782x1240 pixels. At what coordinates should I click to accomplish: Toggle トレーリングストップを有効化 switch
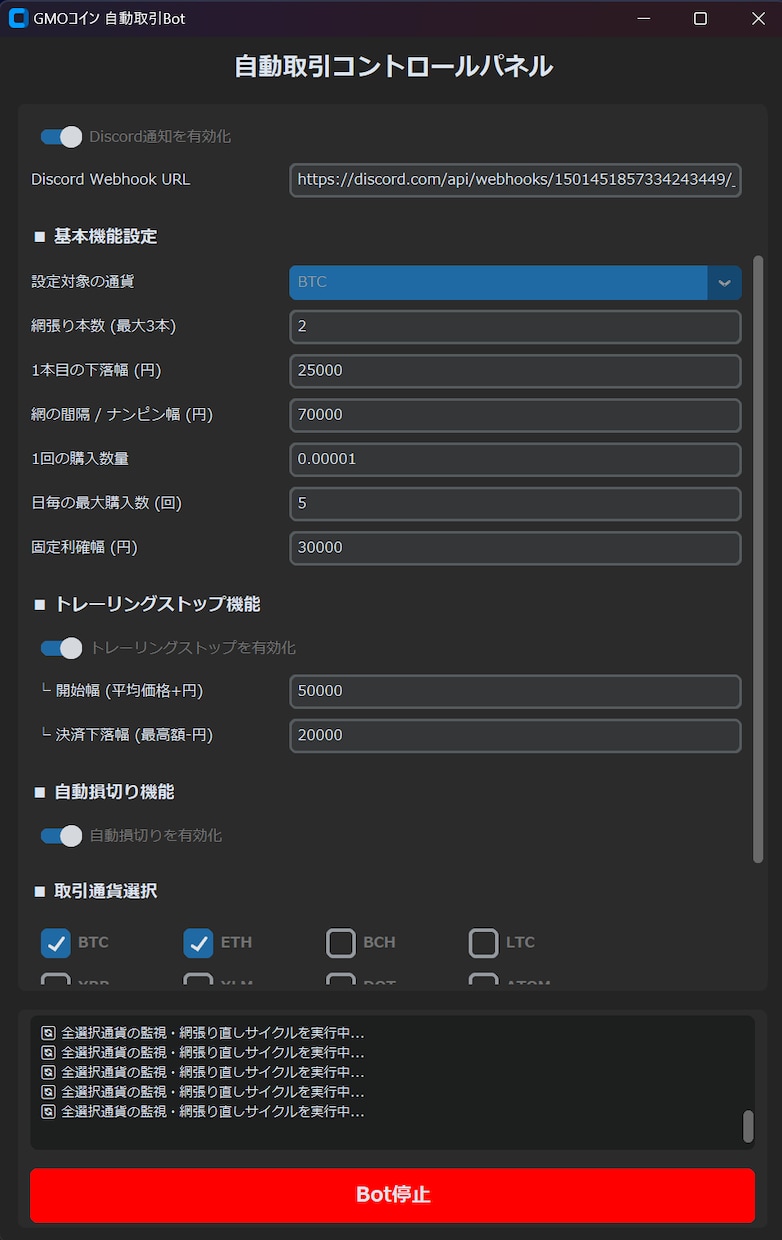tap(61, 648)
